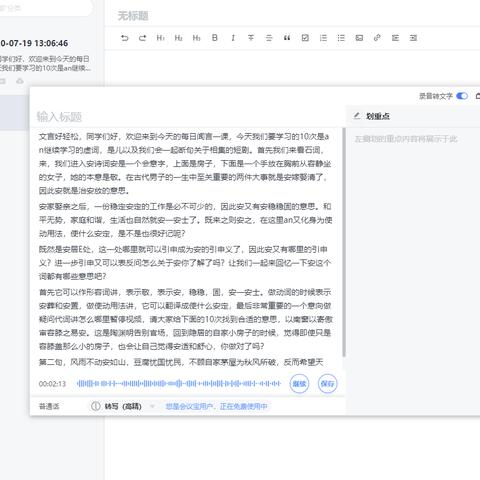Click the 普通话 language label
480x480 pixels.
tap(49, 406)
